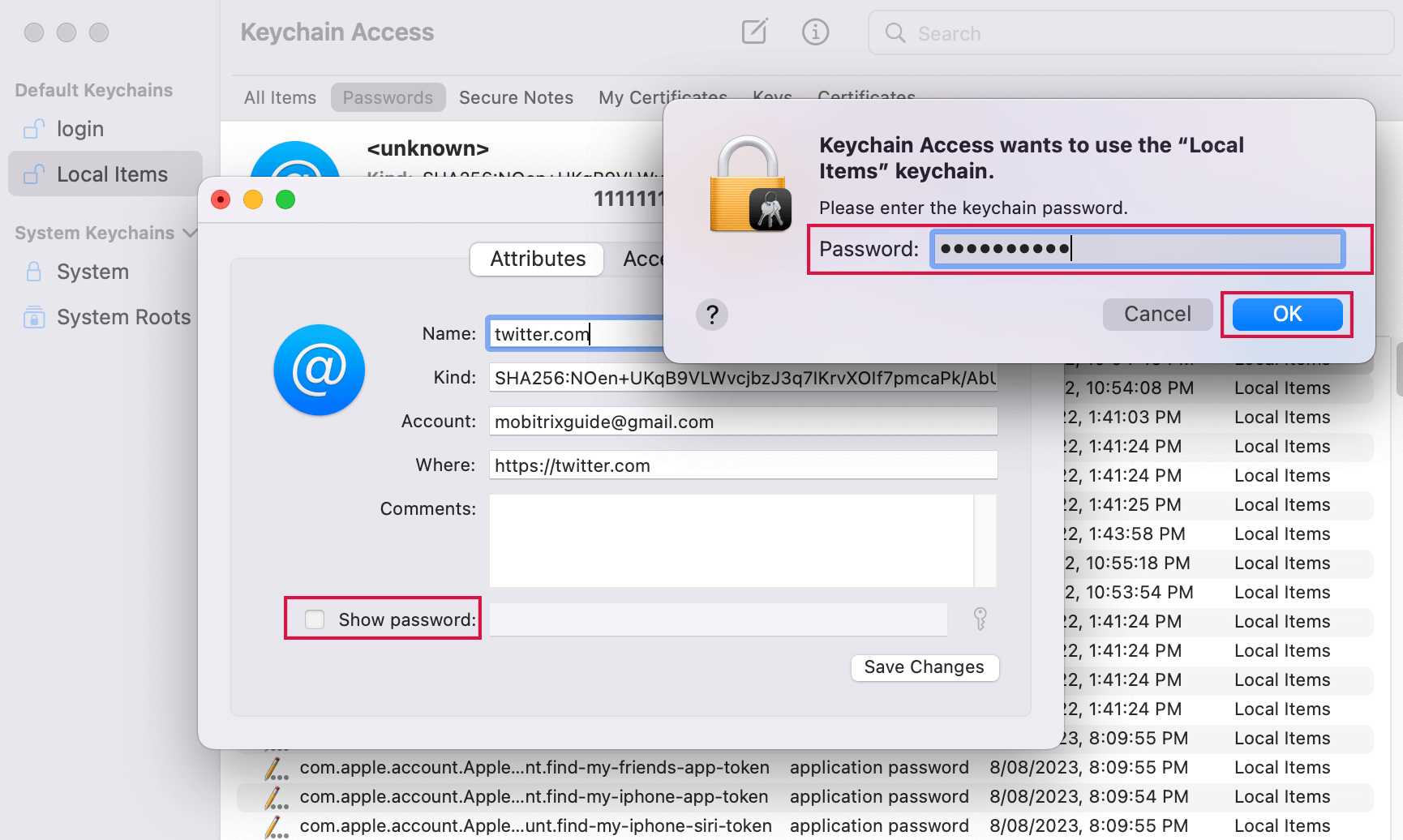Click the search magnifier icon

point(895,32)
